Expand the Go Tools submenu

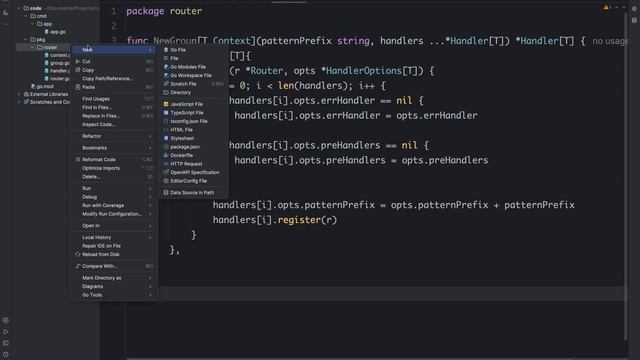(x=114, y=296)
